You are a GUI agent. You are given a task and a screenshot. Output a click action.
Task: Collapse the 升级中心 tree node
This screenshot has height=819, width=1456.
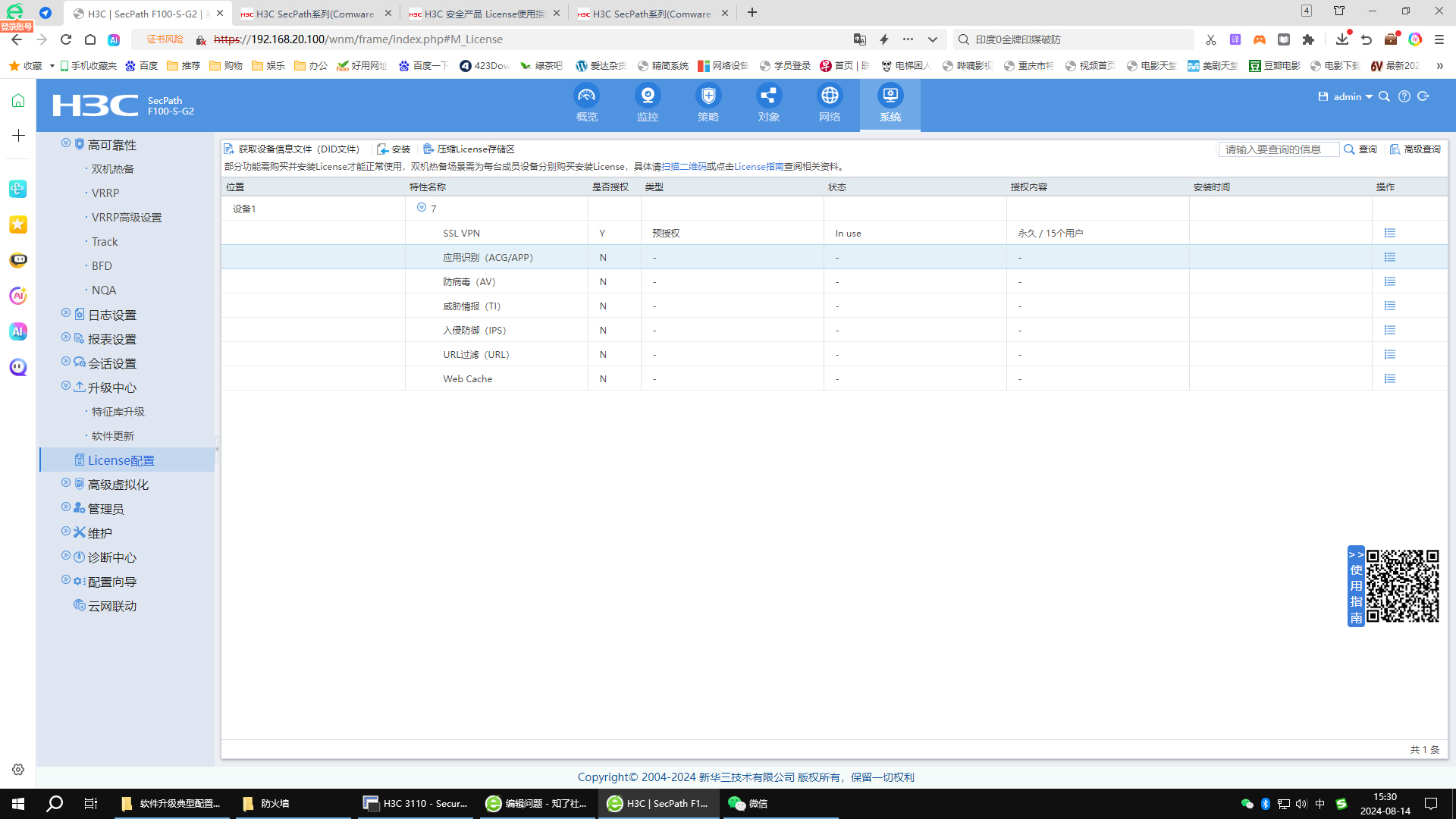pos(66,386)
